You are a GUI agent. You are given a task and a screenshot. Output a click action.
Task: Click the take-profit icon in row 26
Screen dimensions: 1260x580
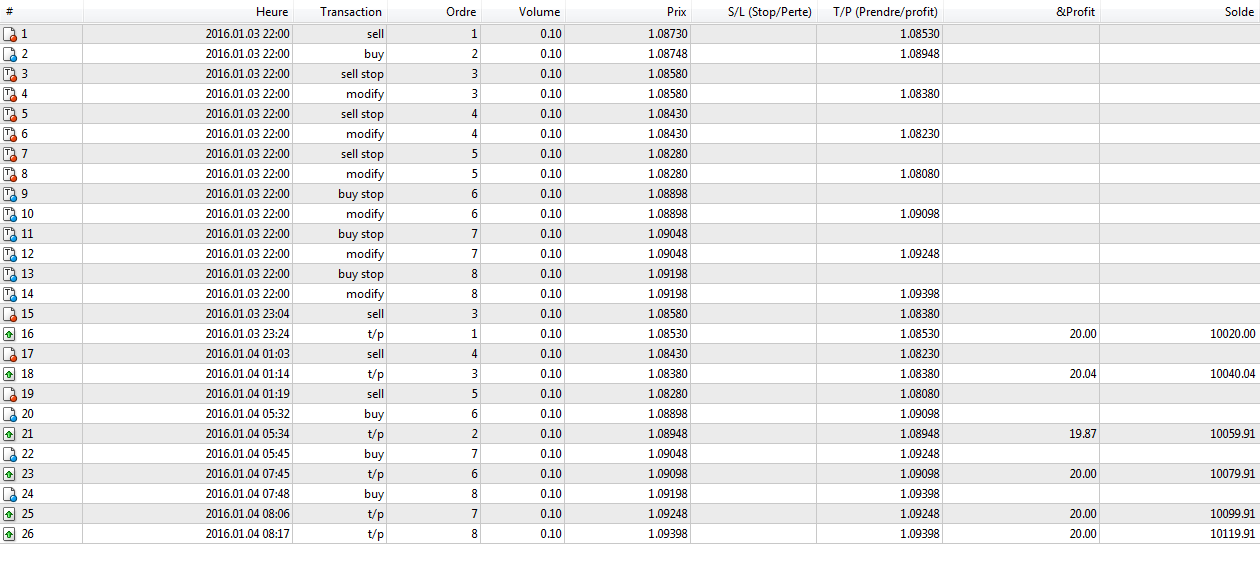pos(10,534)
